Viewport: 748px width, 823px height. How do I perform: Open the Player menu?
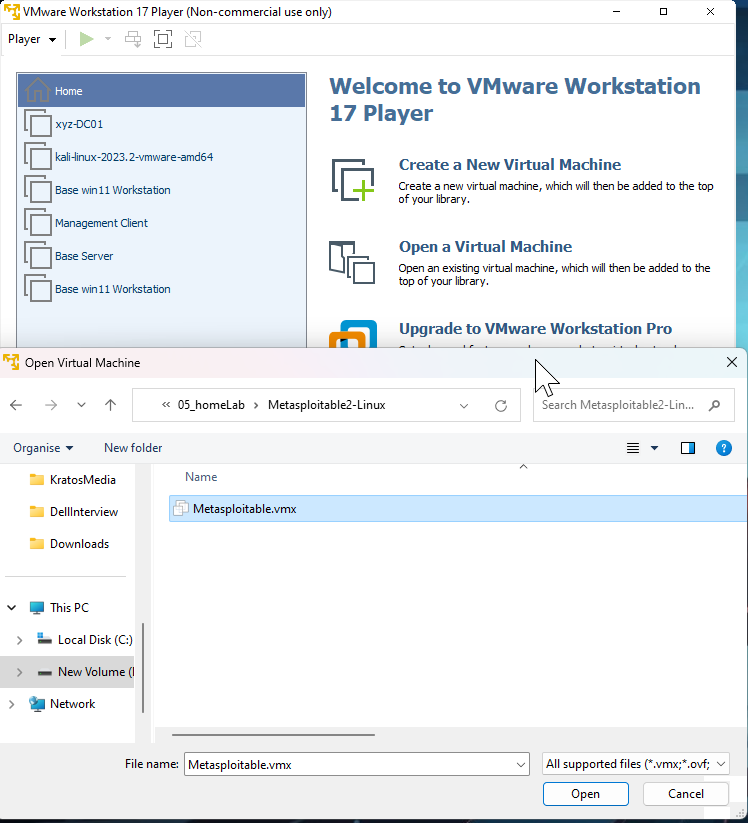(x=31, y=39)
